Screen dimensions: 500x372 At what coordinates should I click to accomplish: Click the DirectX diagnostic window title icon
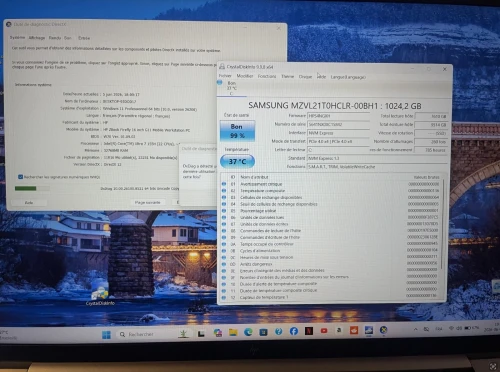click(x=9, y=24)
